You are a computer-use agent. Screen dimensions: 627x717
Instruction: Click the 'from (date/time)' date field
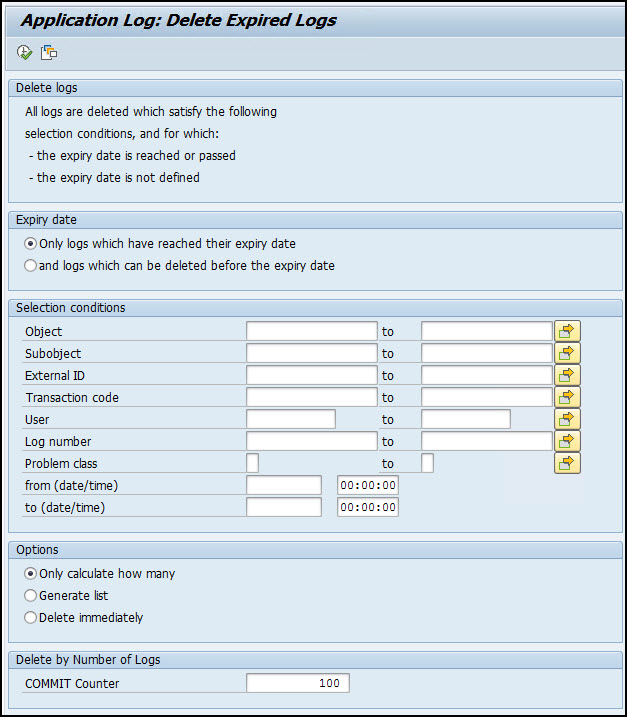tap(284, 485)
